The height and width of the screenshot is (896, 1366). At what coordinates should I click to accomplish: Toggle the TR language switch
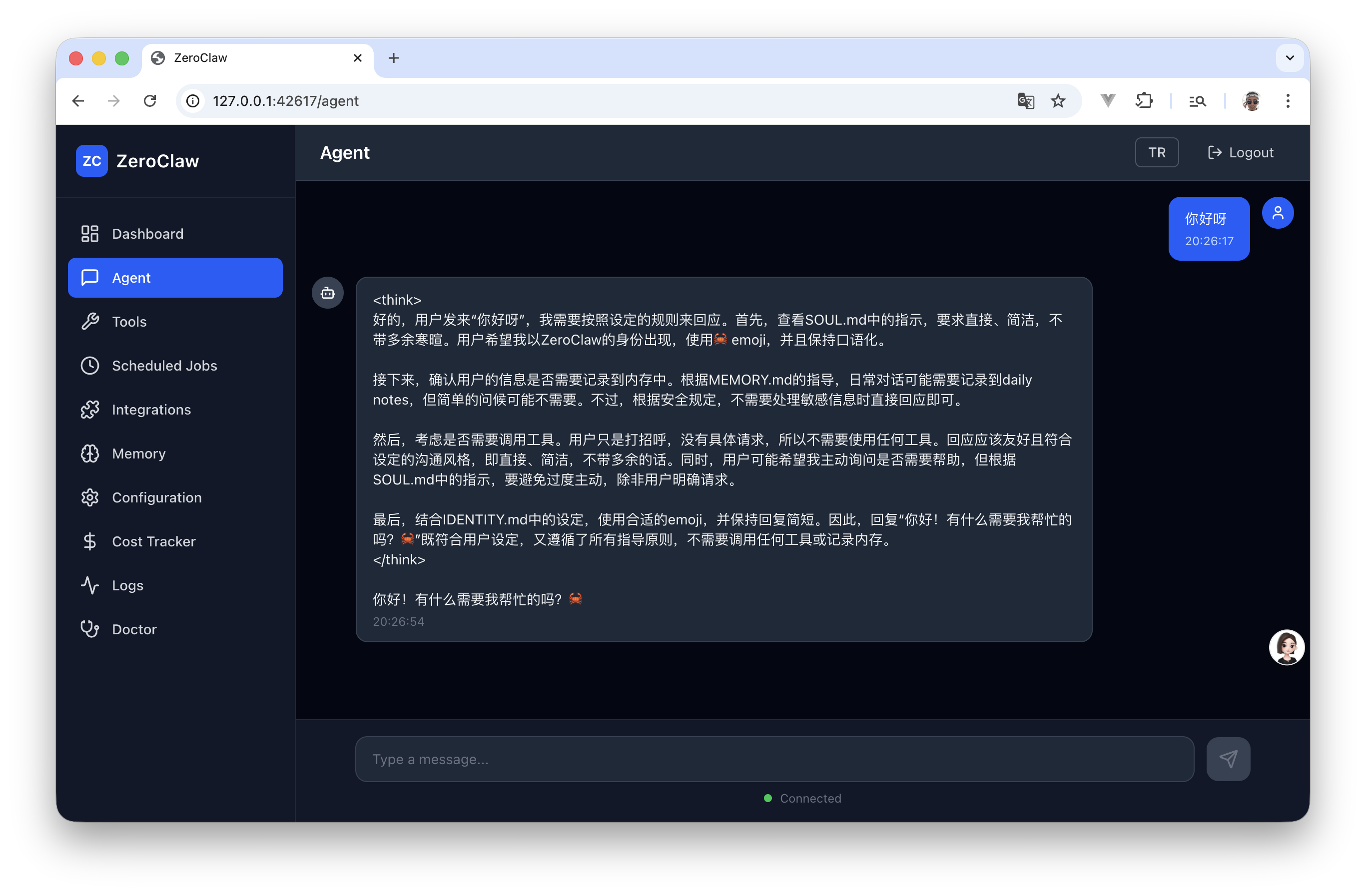click(x=1157, y=153)
